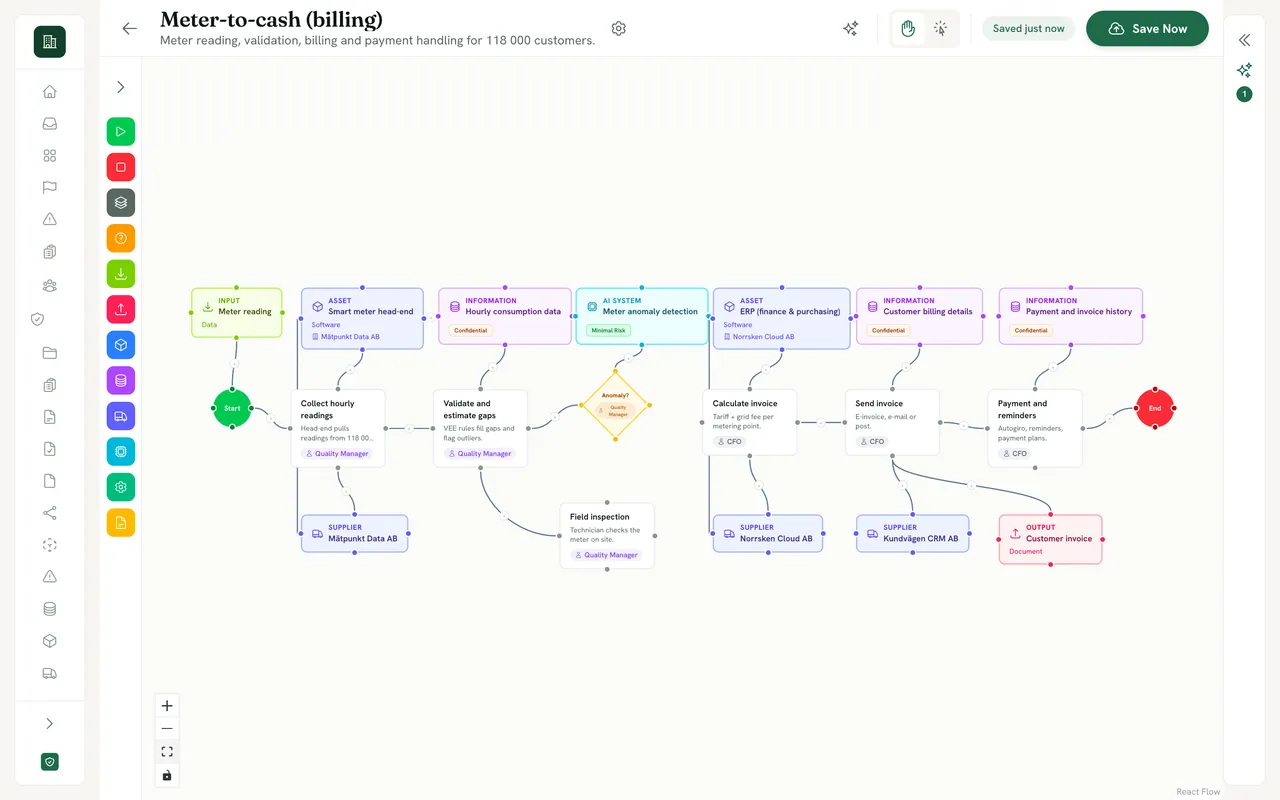The image size is (1280, 800).
Task: Choose the orange question-mark decision tile
Action: pos(121,238)
